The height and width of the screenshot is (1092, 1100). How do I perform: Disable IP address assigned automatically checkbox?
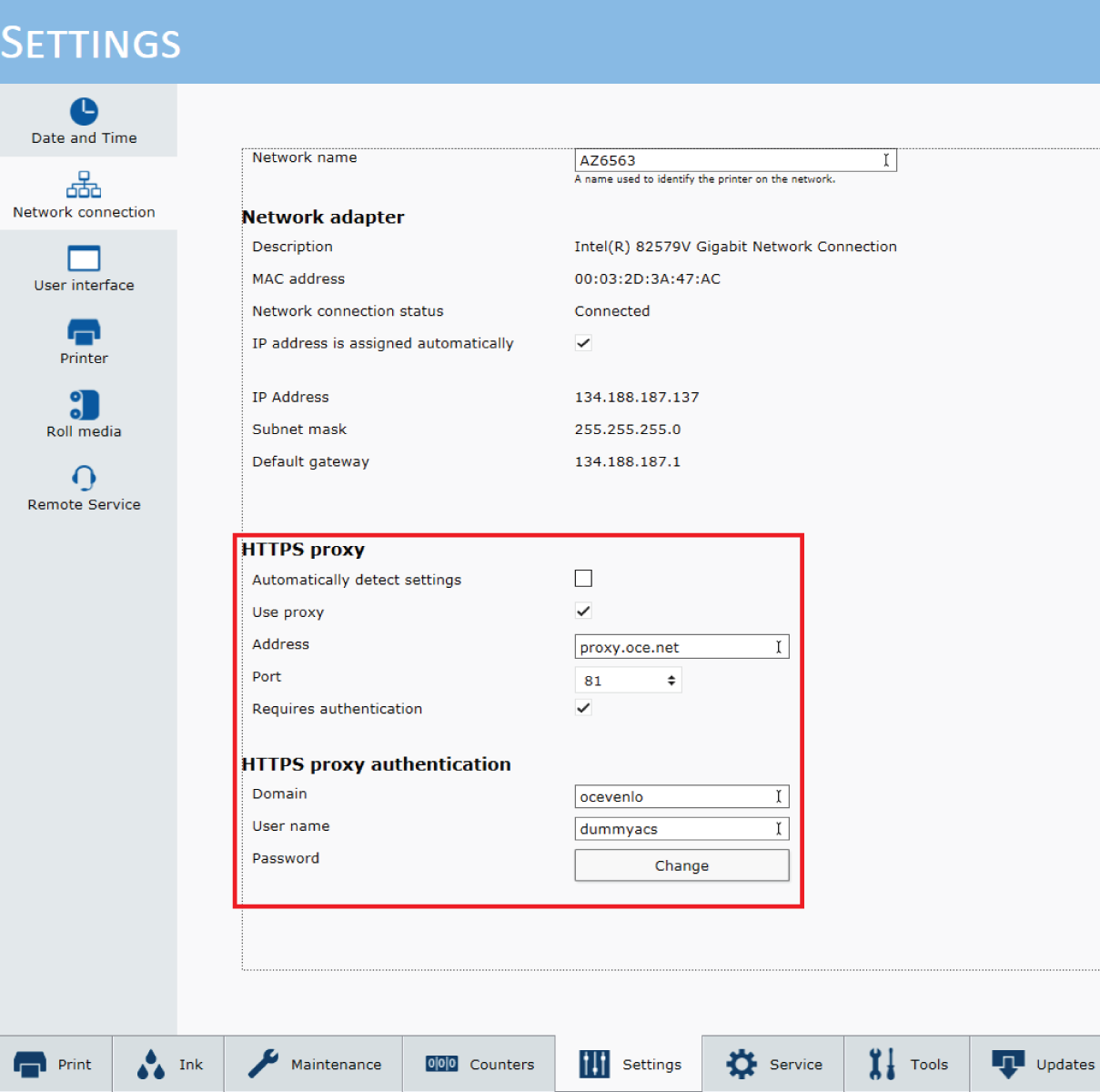point(583,343)
